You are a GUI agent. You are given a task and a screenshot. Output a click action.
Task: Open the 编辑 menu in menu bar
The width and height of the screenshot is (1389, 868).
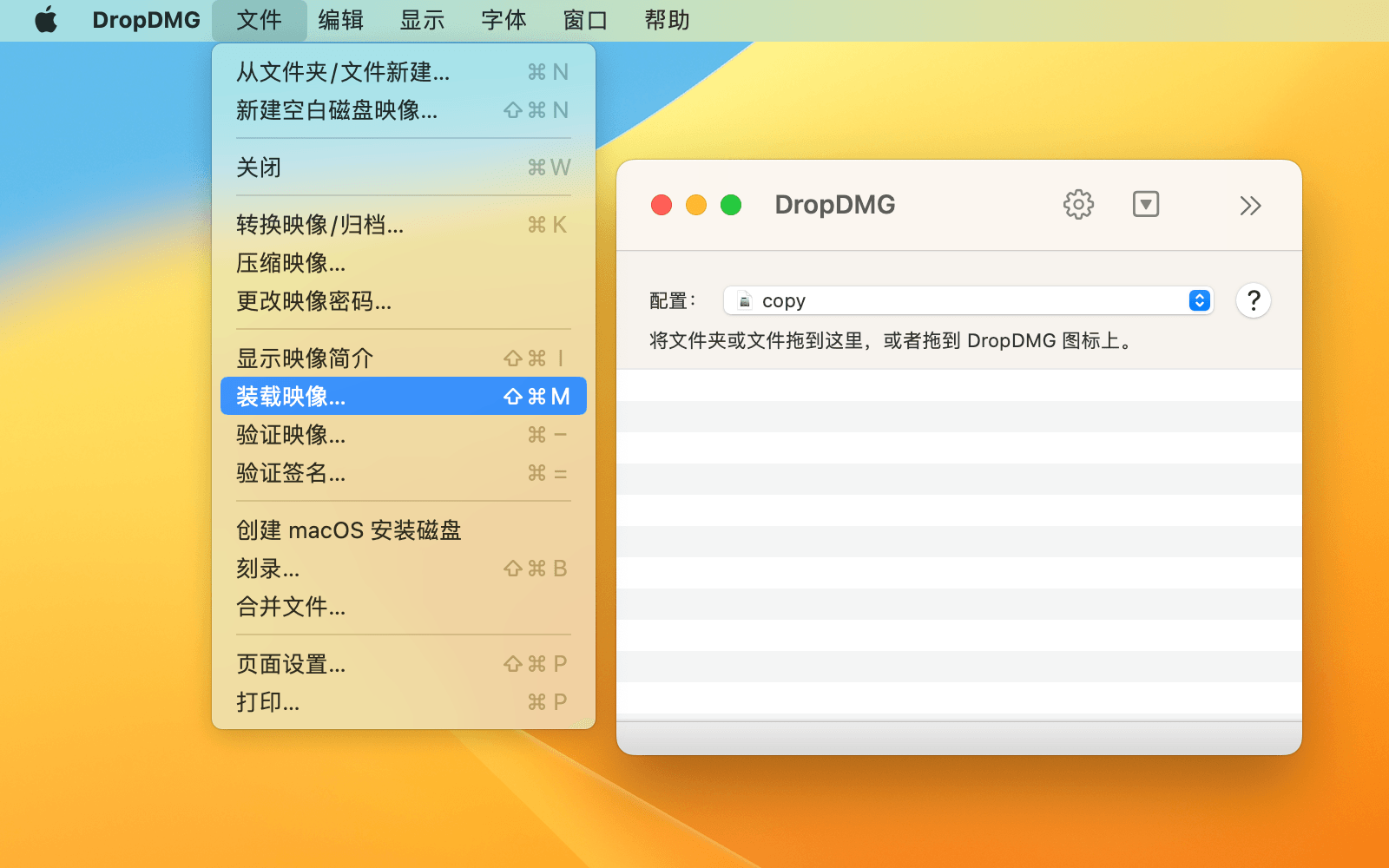coord(340,20)
